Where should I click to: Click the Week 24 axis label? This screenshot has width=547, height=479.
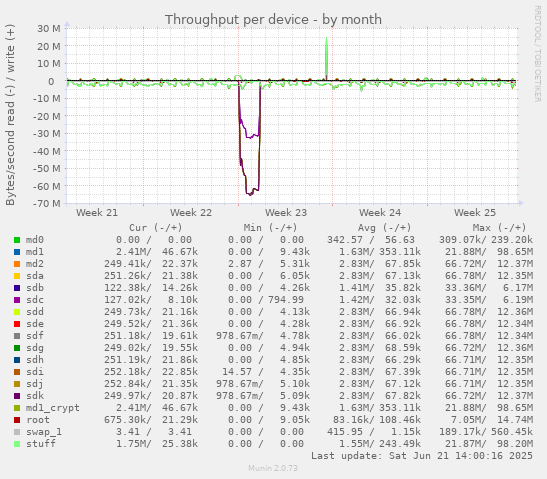[380, 212]
